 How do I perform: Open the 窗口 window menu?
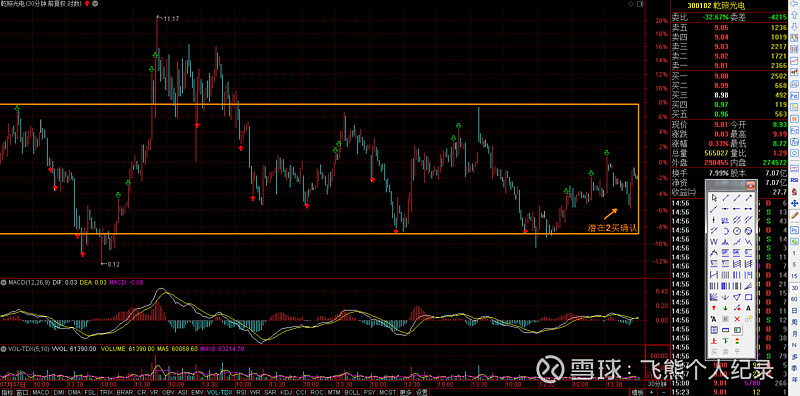(x=21, y=392)
